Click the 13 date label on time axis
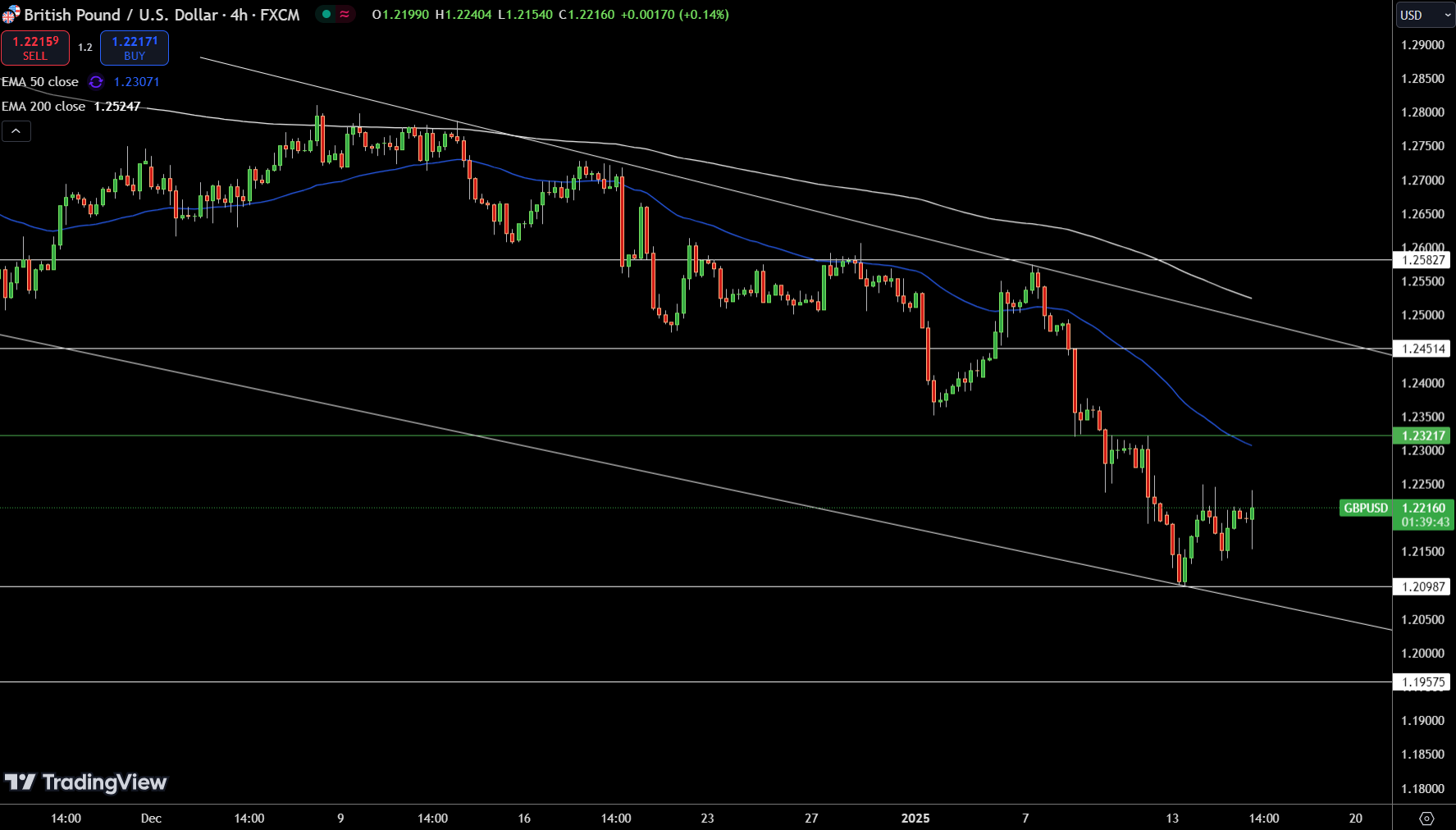The height and width of the screenshot is (830, 1456). click(1172, 819)
